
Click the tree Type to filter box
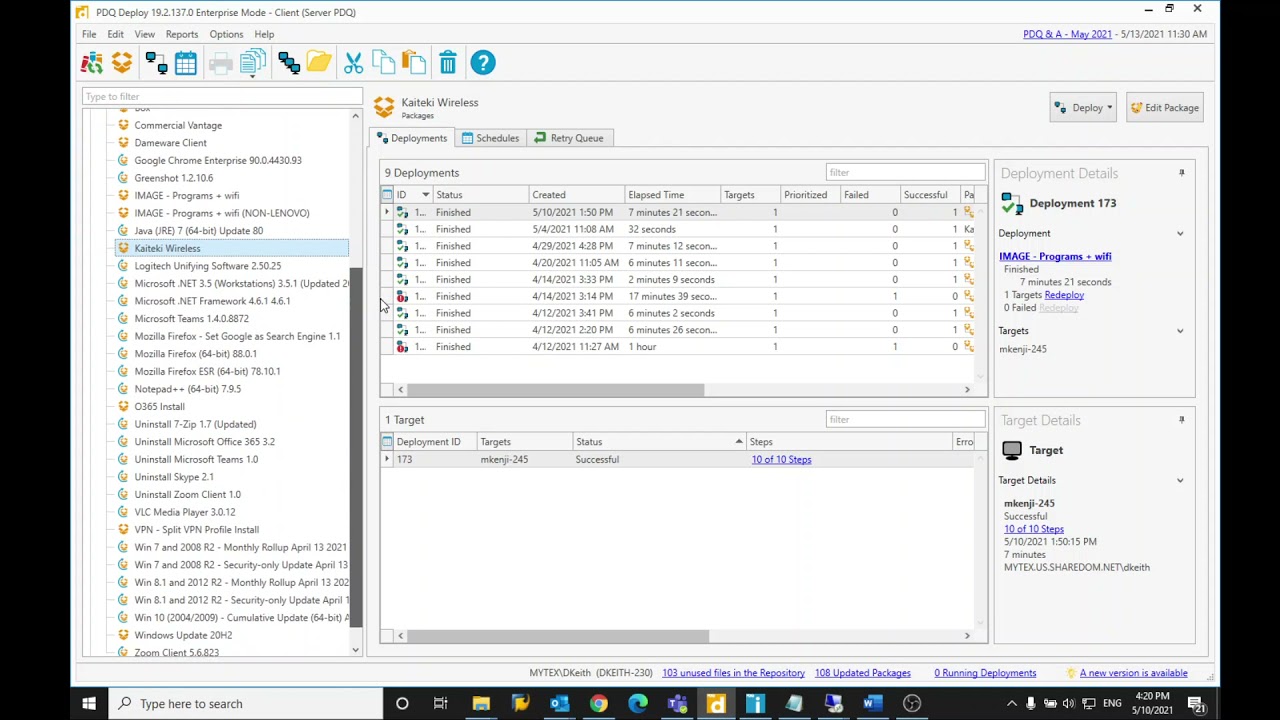pyautogui.click(x=222, y=97)
